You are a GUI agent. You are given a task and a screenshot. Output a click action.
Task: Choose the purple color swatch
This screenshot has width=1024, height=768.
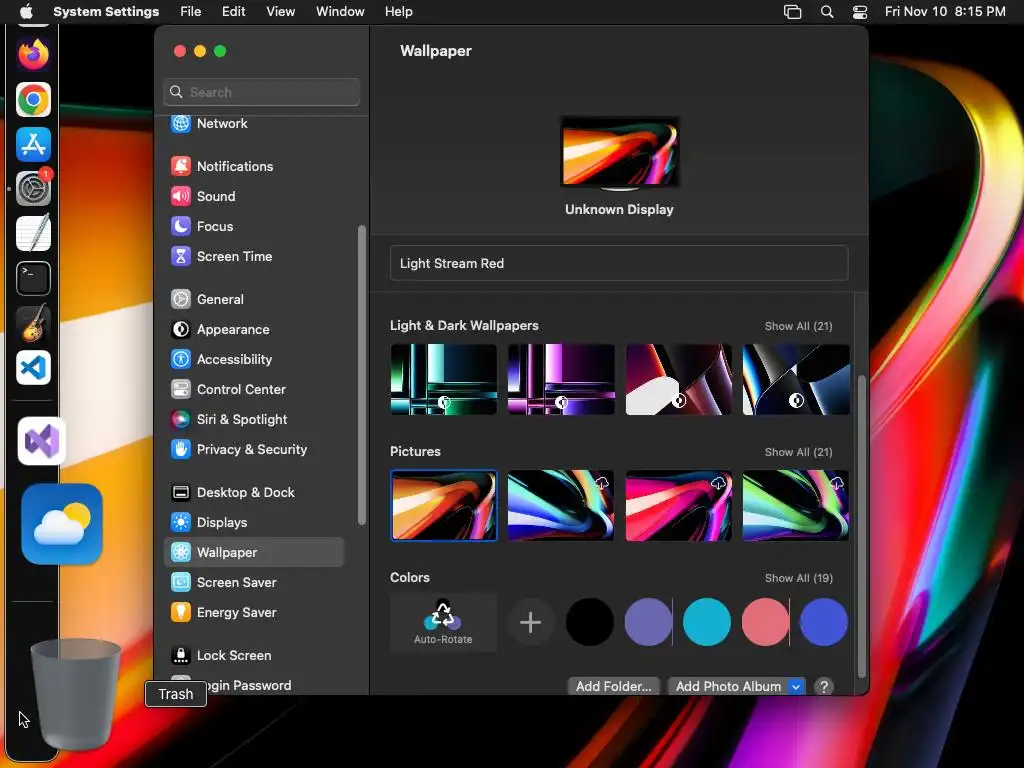coord(648,622)
